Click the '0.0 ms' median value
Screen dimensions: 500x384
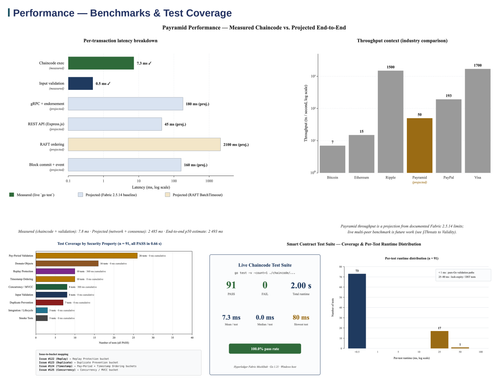click(x=265, y=317)
